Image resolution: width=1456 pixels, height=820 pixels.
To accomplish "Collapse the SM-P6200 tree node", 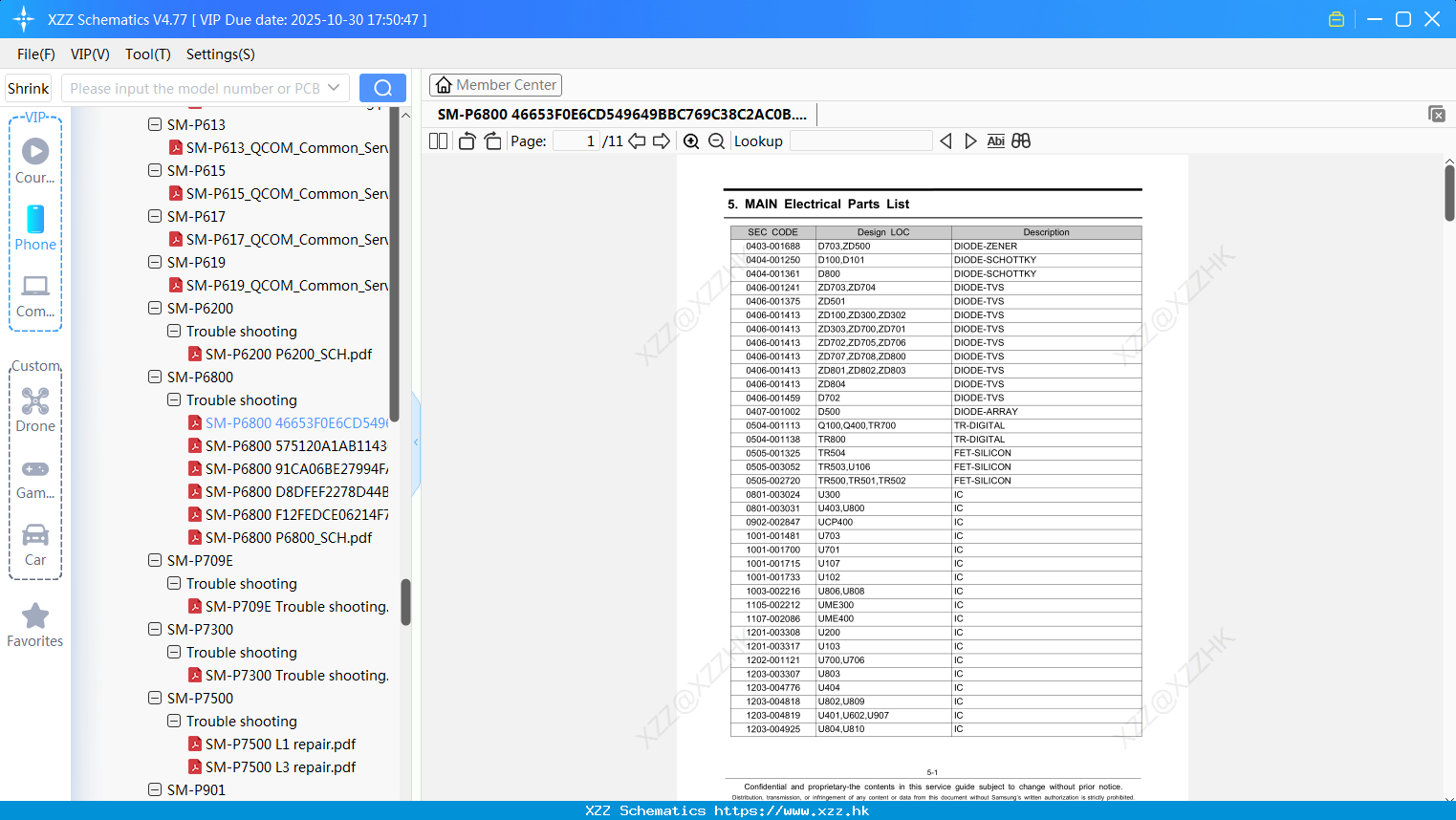I will pyautogui.click(x=155, y=308).
